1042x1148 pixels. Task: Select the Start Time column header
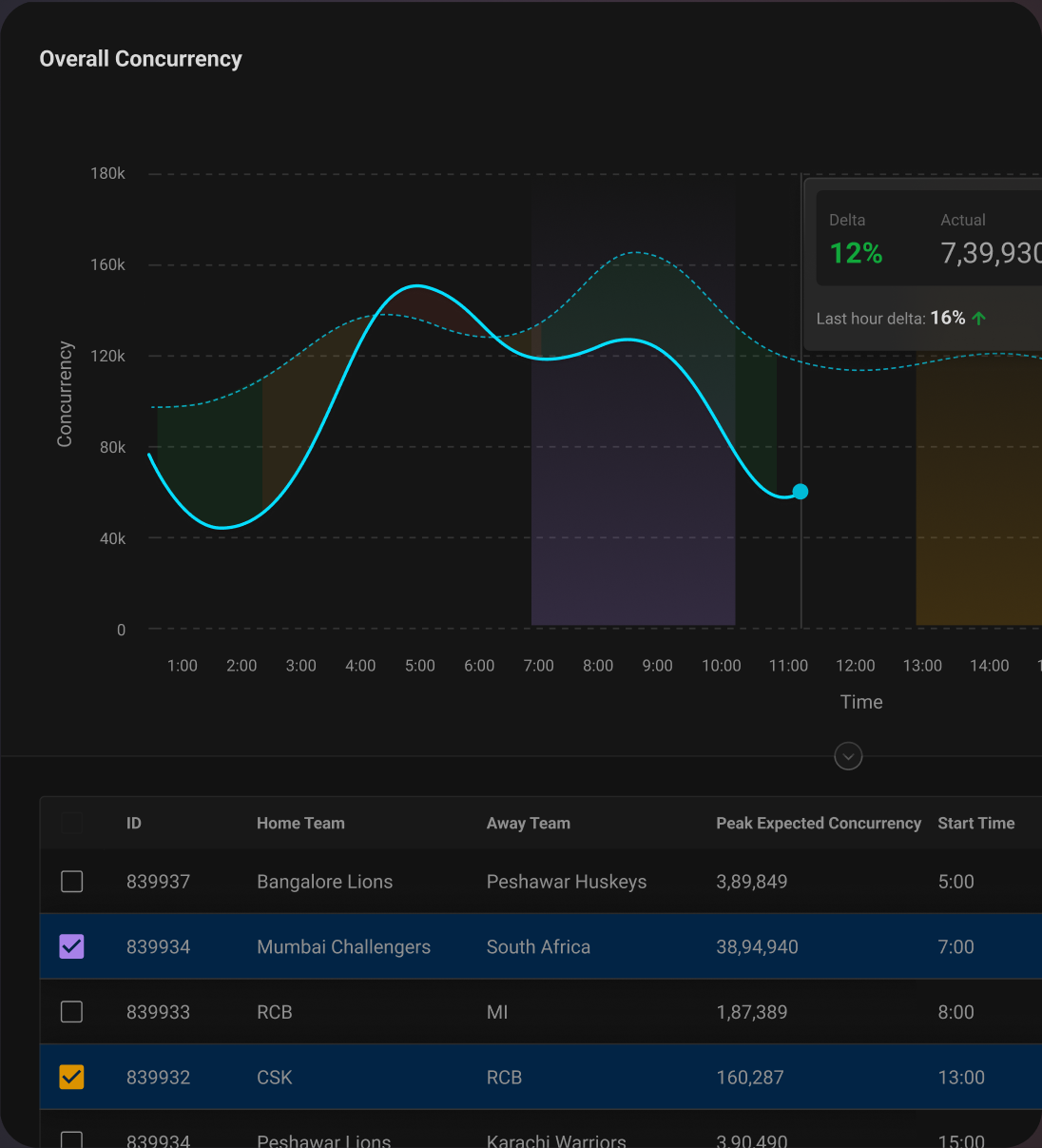[x=975, y=823]
